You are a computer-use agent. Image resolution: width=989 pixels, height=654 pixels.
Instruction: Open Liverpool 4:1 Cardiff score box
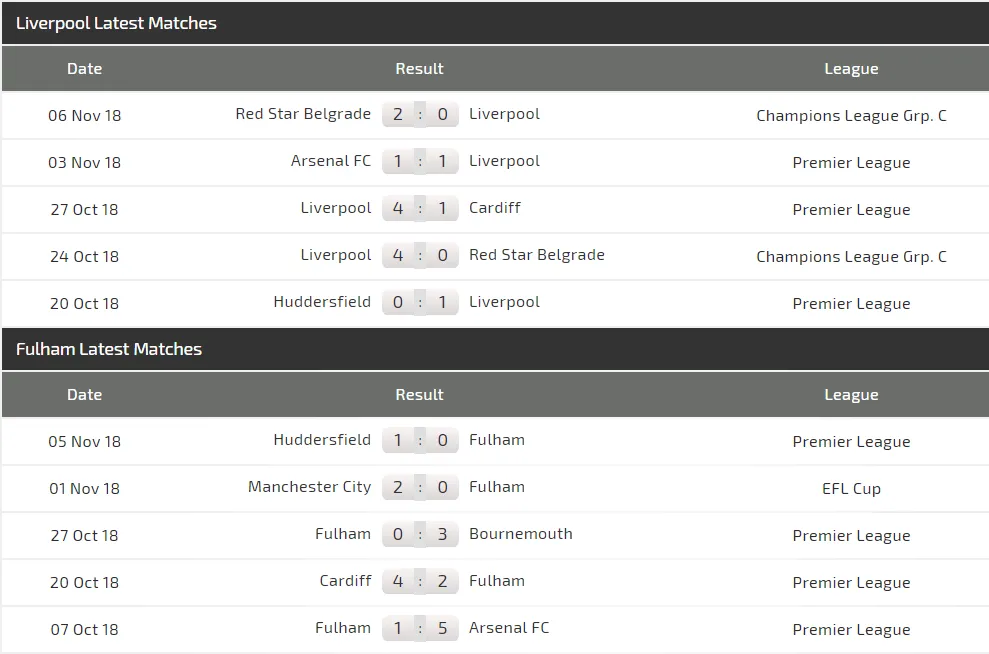(420, 209)
